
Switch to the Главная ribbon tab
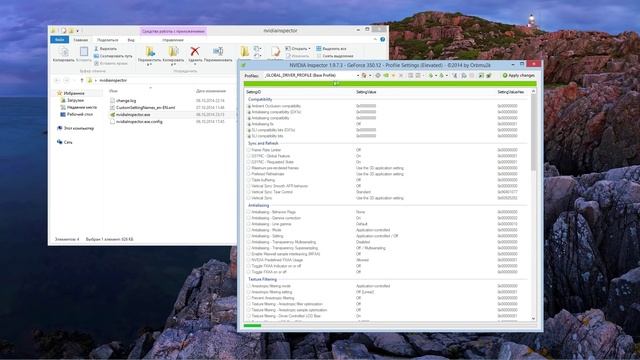coord(80,40)
